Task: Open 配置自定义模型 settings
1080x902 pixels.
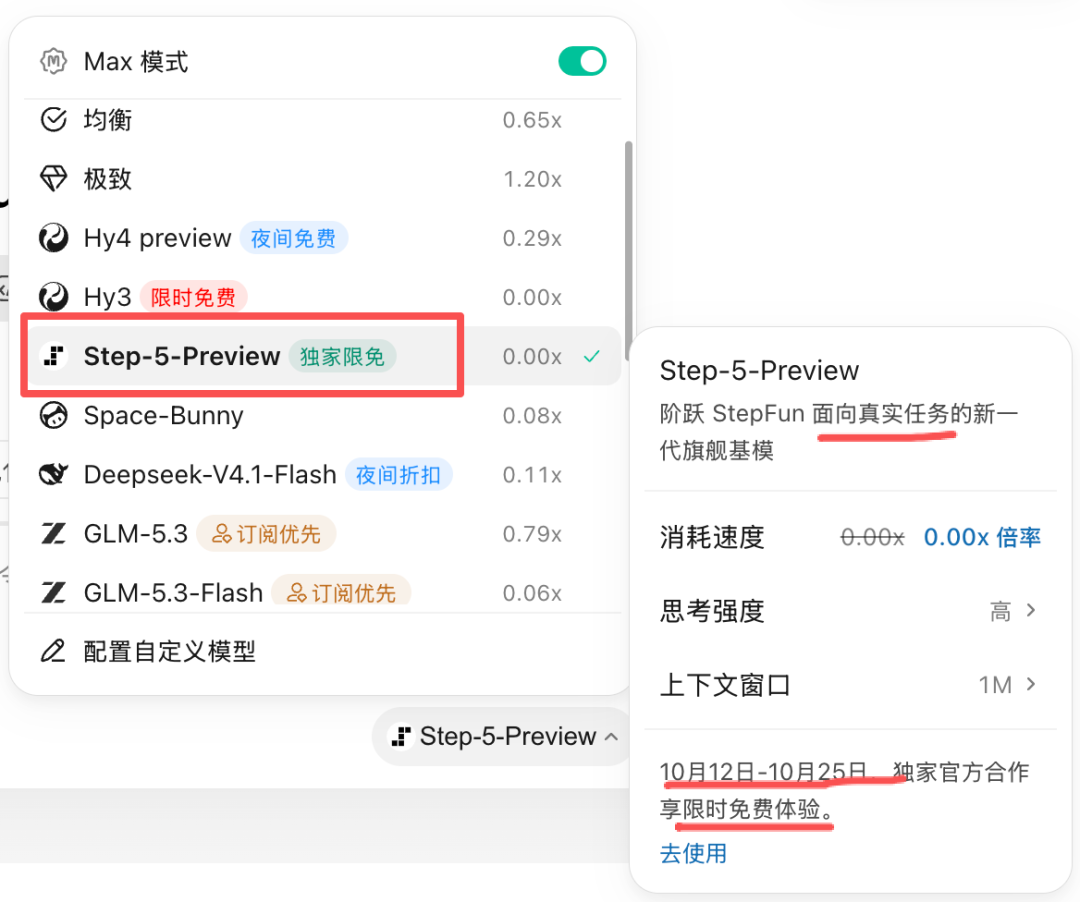Action: tap(322, 651)
